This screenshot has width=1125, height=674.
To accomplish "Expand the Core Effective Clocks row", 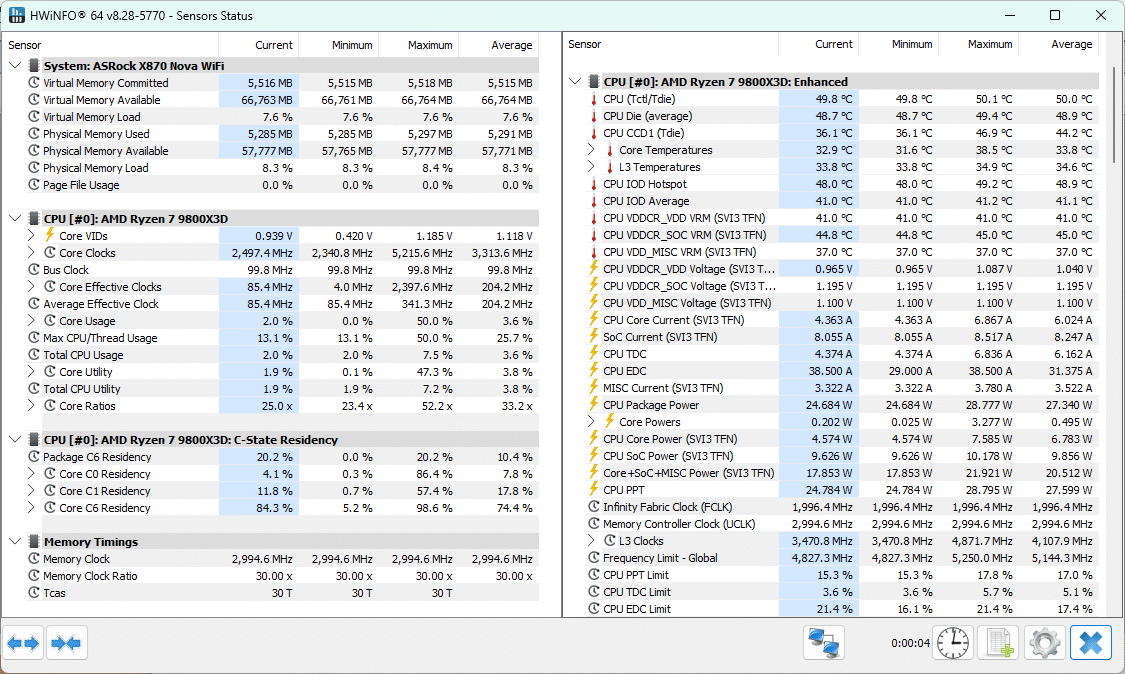I will (x=31, y=286).
